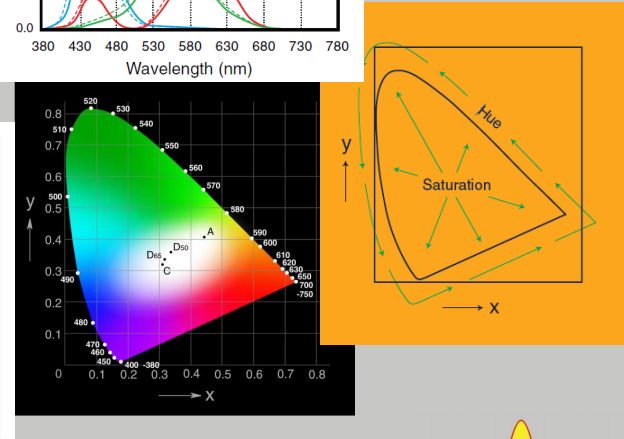Click the '-750' label near the red corner

[x=305, y=295]
